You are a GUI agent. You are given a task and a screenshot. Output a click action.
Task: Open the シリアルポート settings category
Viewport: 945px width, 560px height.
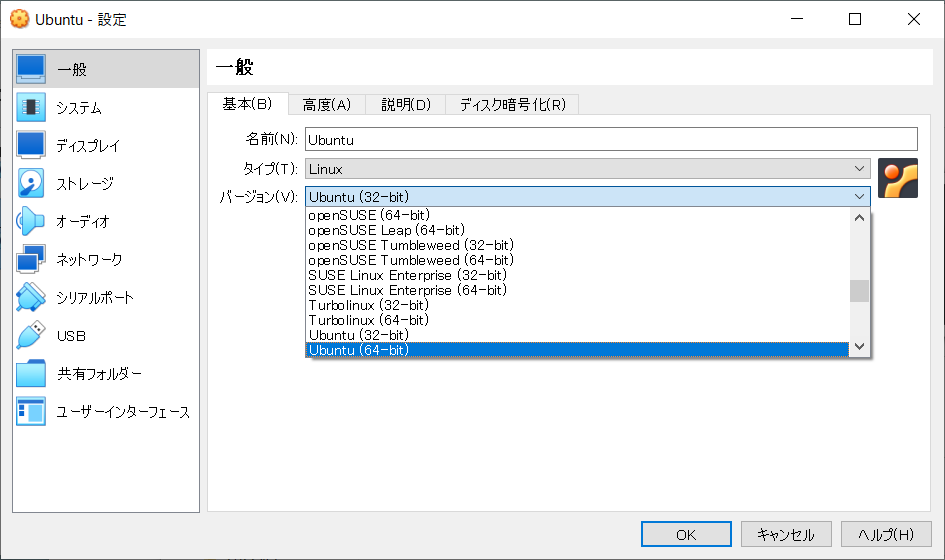106,297
